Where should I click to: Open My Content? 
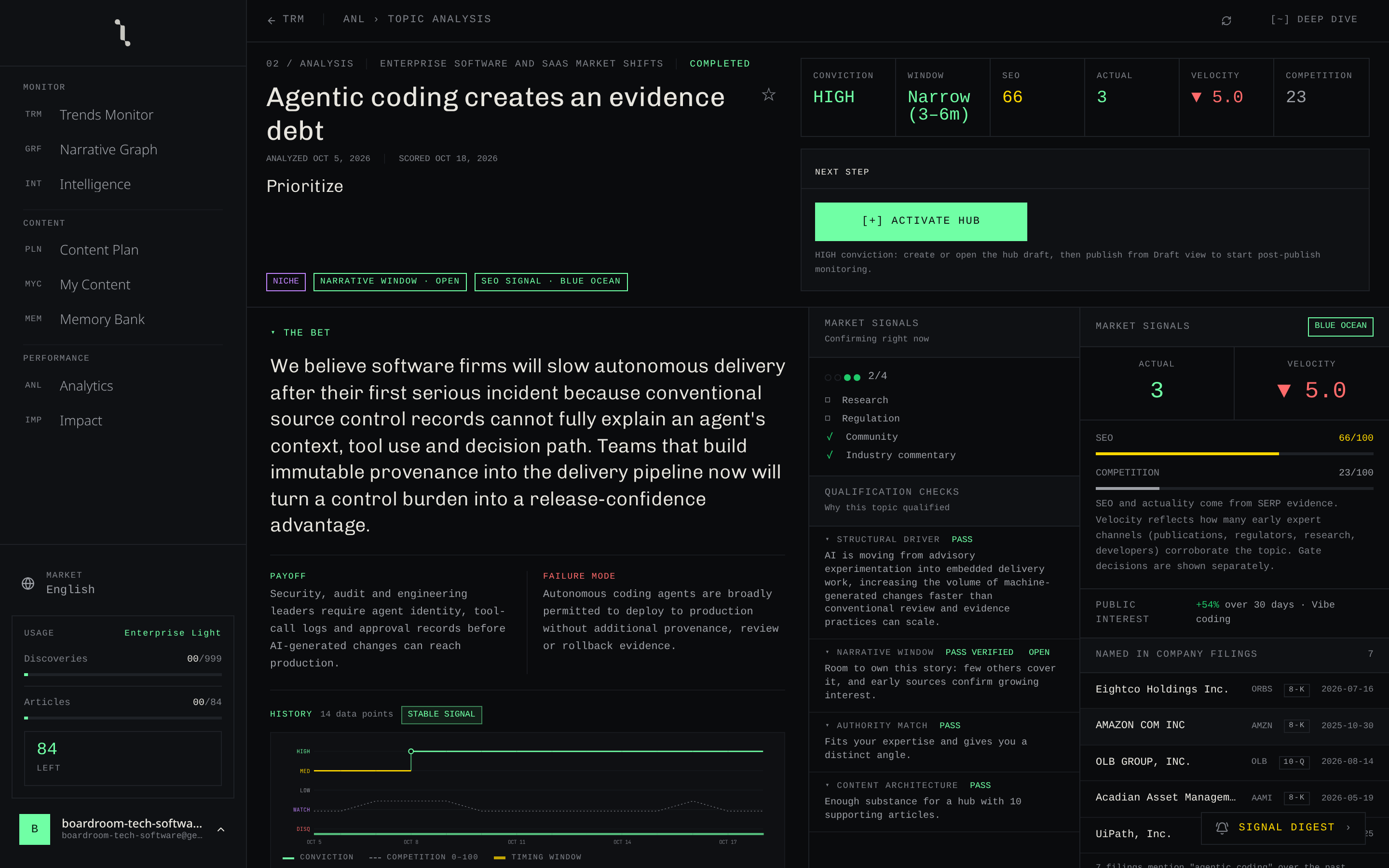[123, 285]
